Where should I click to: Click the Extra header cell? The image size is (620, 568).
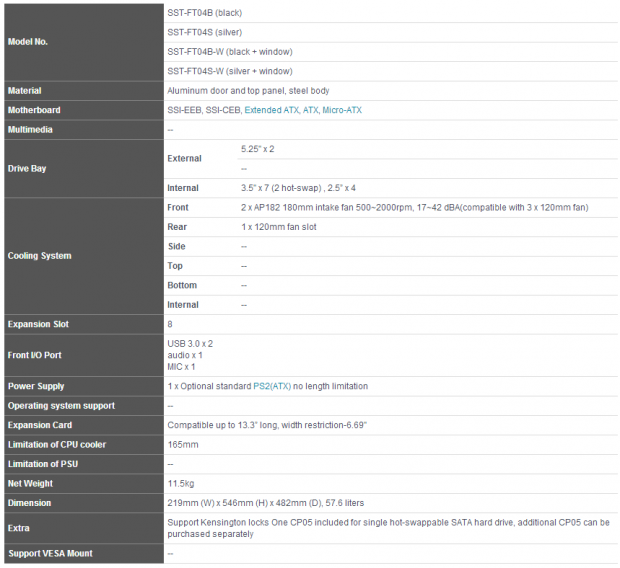pyautogui.click(x=84, y=528)
